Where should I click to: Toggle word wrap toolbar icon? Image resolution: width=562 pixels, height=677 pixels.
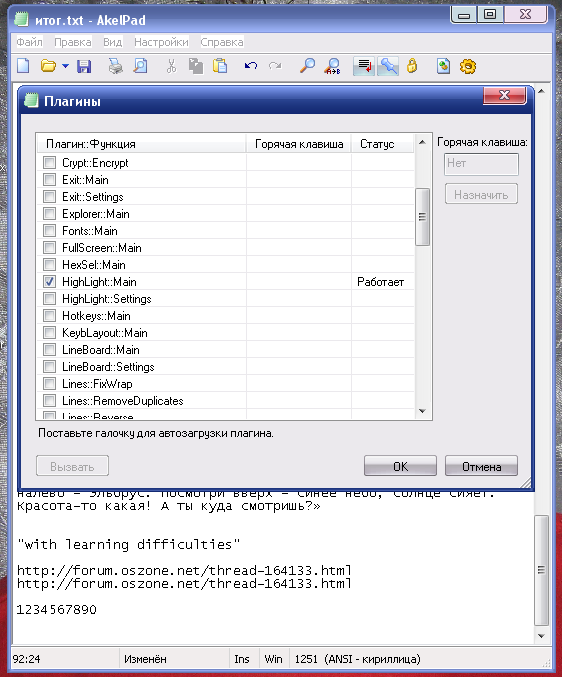(364, 66)
